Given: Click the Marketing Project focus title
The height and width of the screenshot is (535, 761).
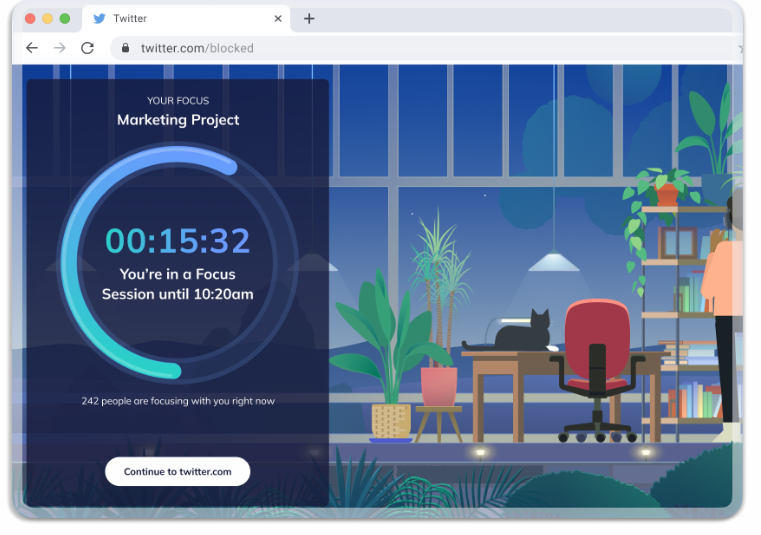Looking at the screenshot, I should click(x=178, y=120).
